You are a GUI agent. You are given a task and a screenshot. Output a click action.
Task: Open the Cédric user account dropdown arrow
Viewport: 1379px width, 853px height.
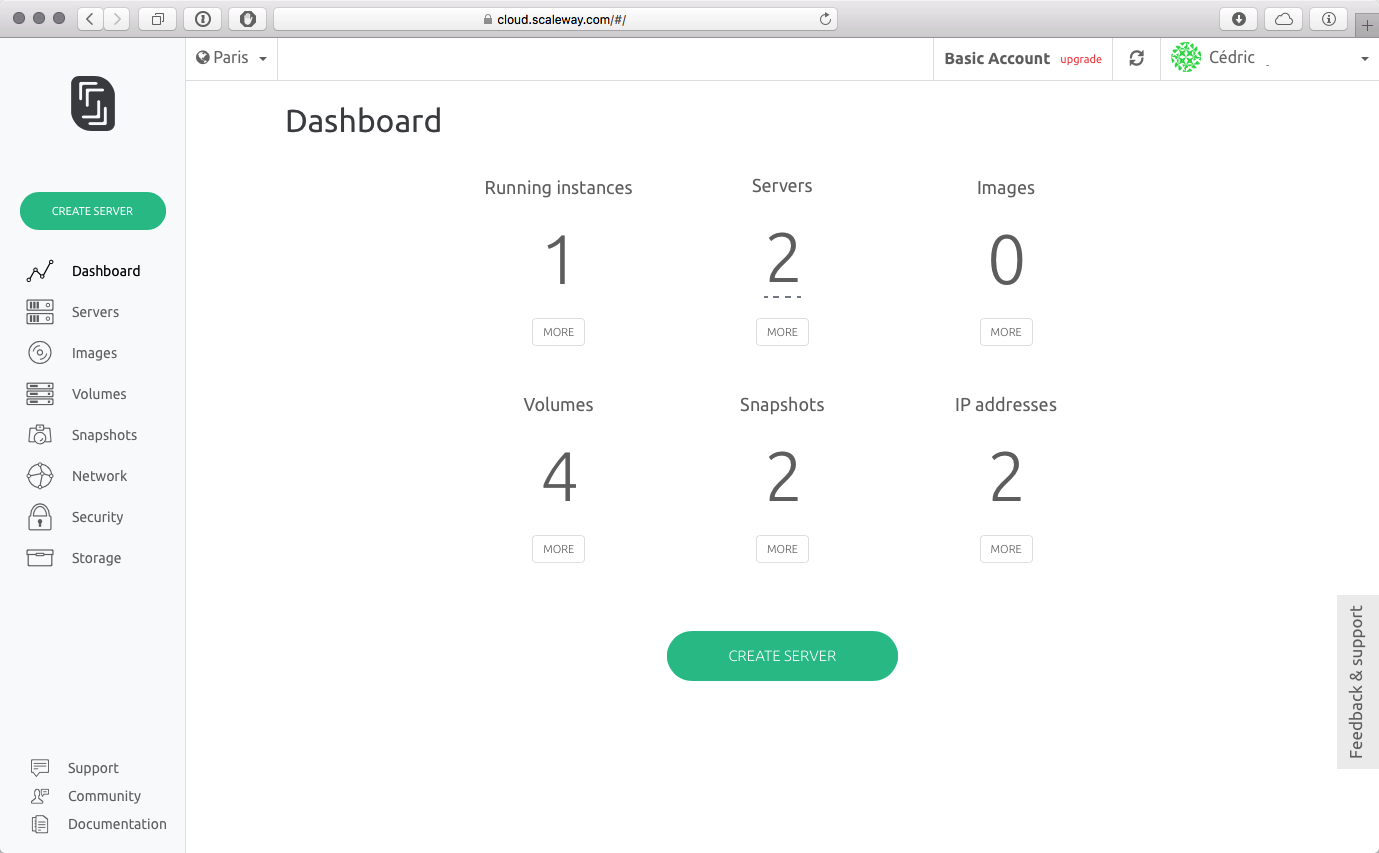point(1365,59)
